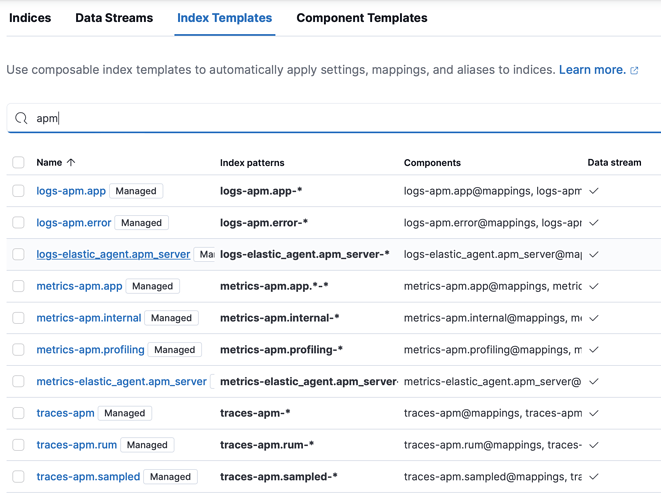The height and width of the screenshot is (500, 661).
Task: Open the metrics-apm.internal template link
Action: pos(89,318)
